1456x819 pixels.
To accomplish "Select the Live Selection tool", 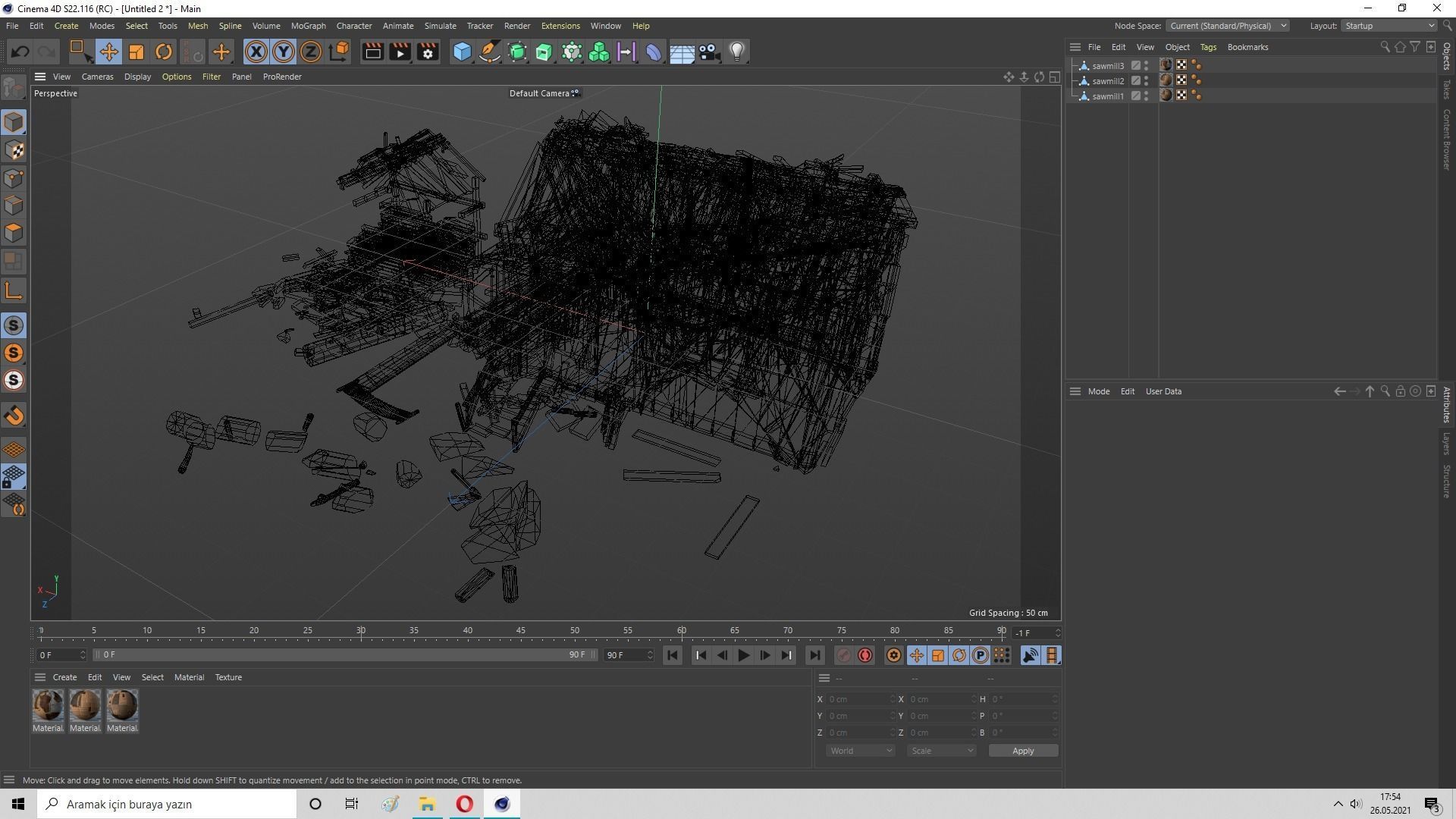I will (80, 52).
